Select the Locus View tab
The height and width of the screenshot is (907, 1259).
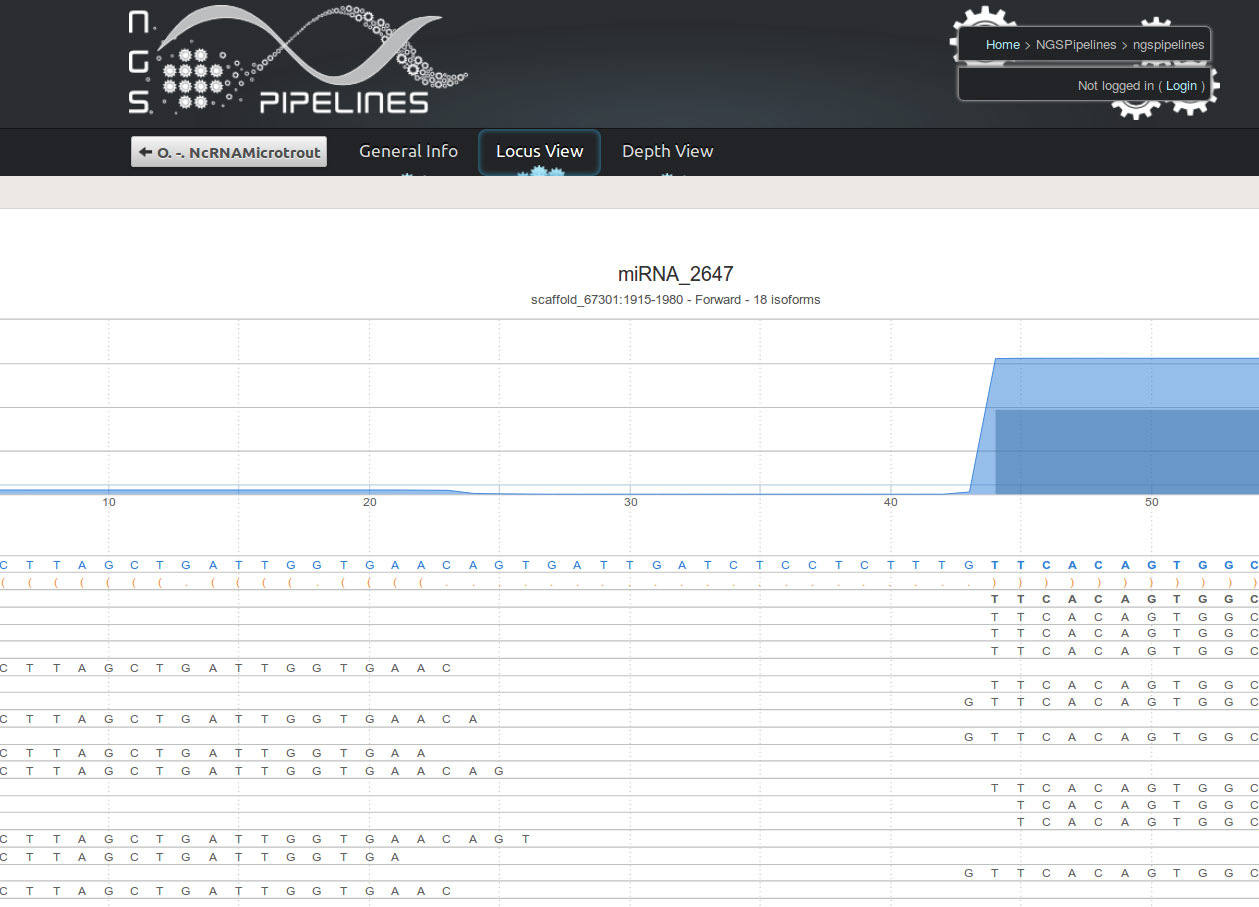pos(539,152)
